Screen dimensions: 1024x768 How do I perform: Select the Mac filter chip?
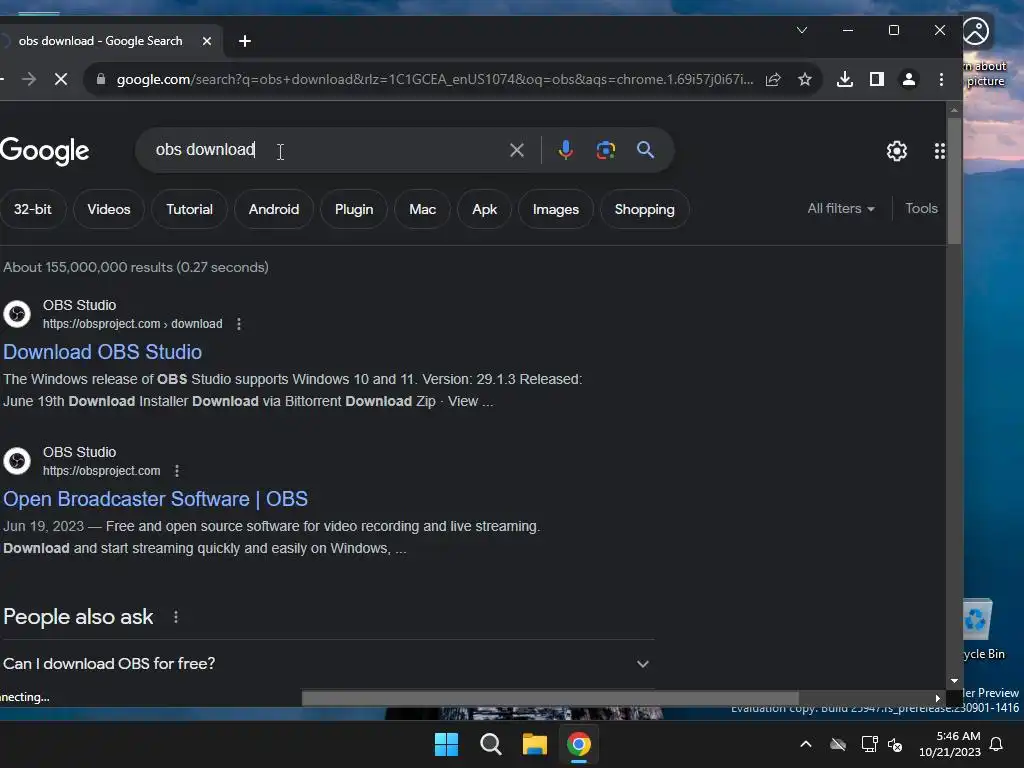click(x=423, y=209)
